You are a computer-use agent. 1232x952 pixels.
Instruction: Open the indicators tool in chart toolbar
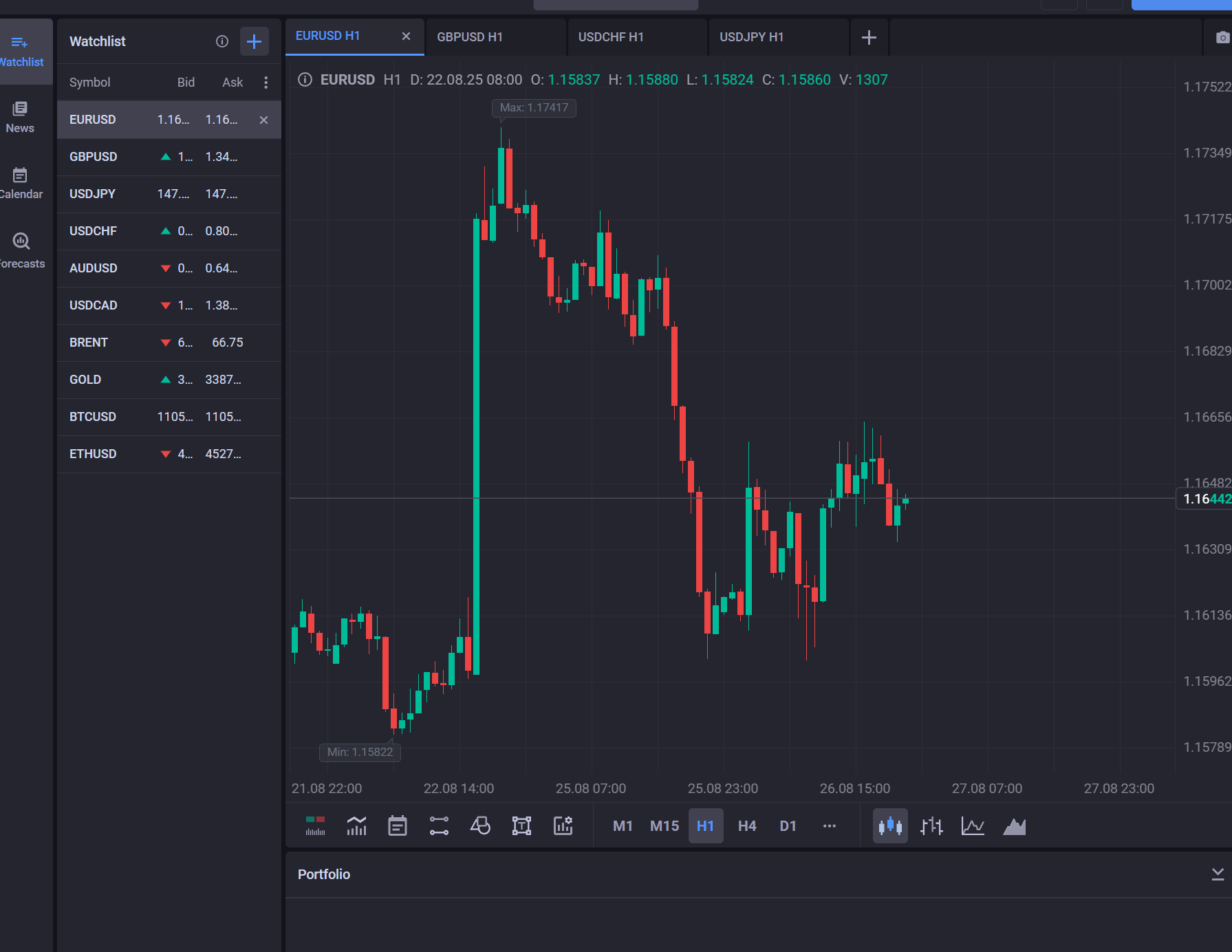pos(356,825)
